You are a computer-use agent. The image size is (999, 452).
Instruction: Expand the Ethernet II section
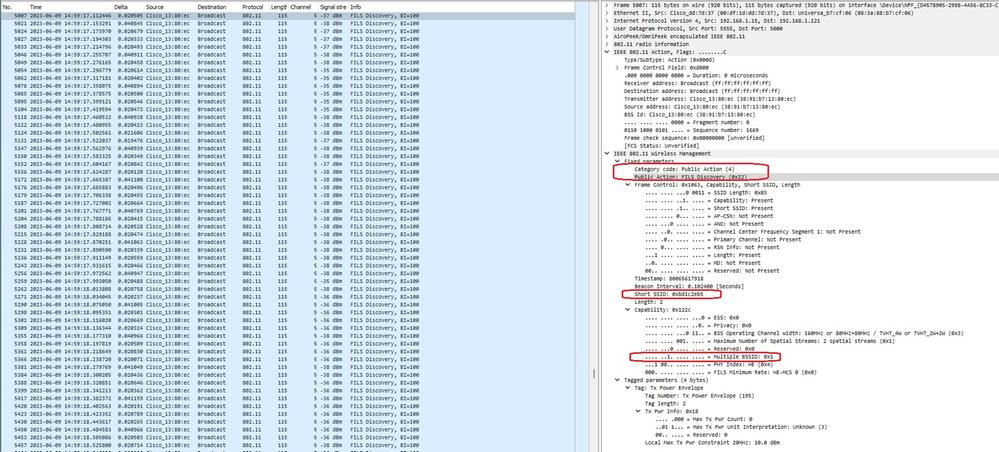(x=607, y=13)
